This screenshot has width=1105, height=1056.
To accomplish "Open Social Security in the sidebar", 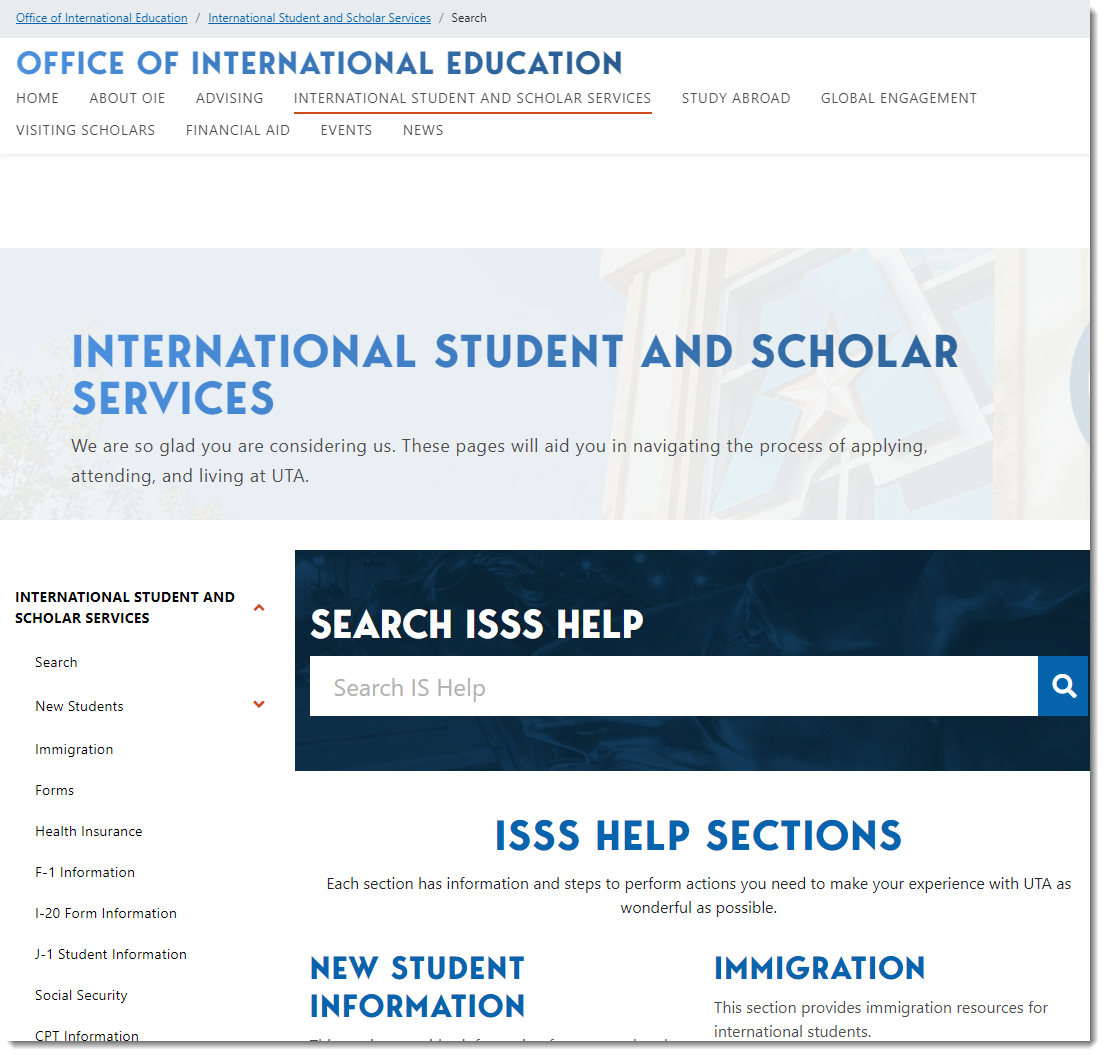I will point(81,995).
